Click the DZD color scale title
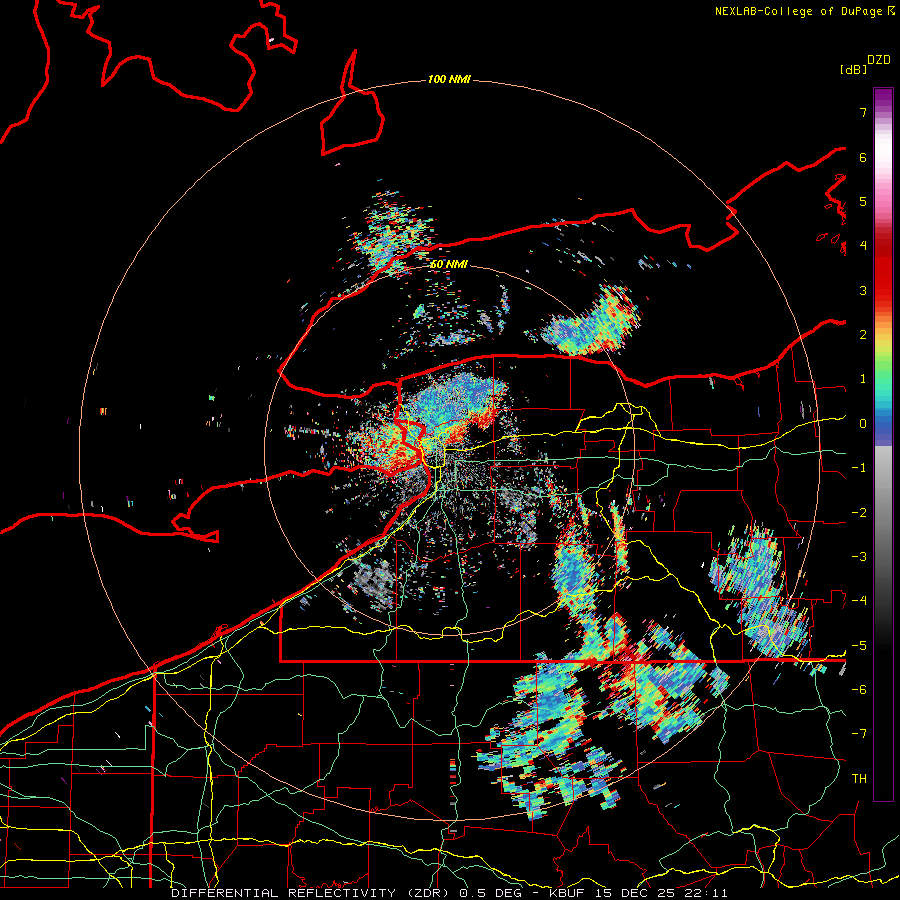The image size is (900, 900). pos(879,60)
